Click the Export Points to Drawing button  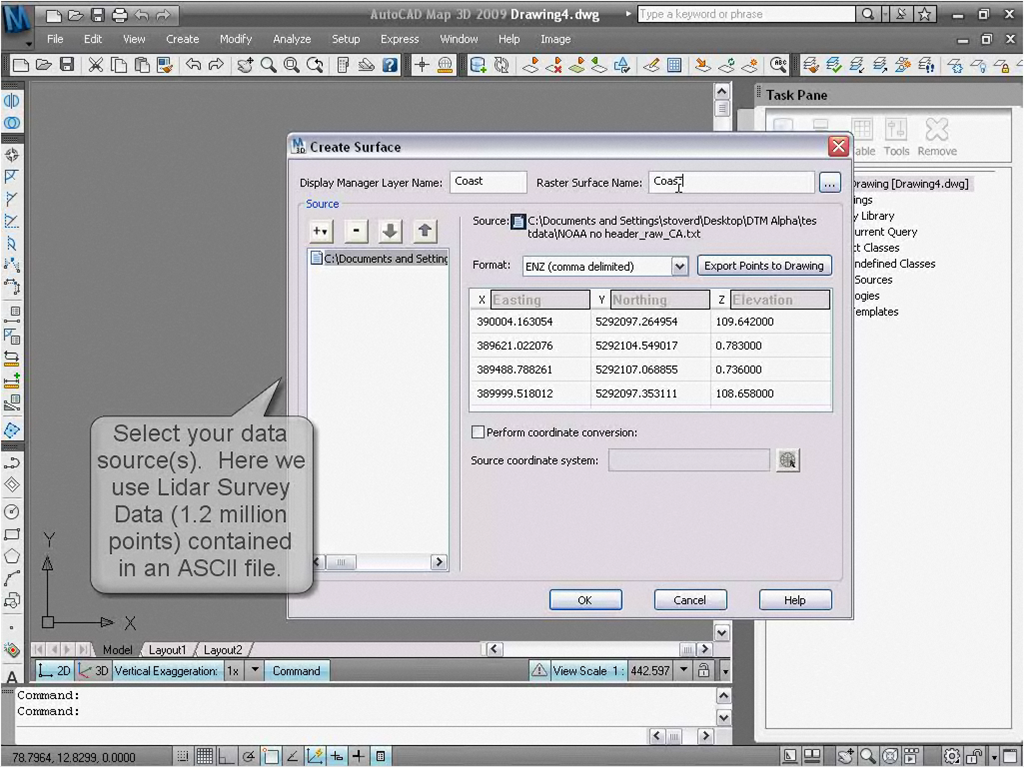point(764,266)
